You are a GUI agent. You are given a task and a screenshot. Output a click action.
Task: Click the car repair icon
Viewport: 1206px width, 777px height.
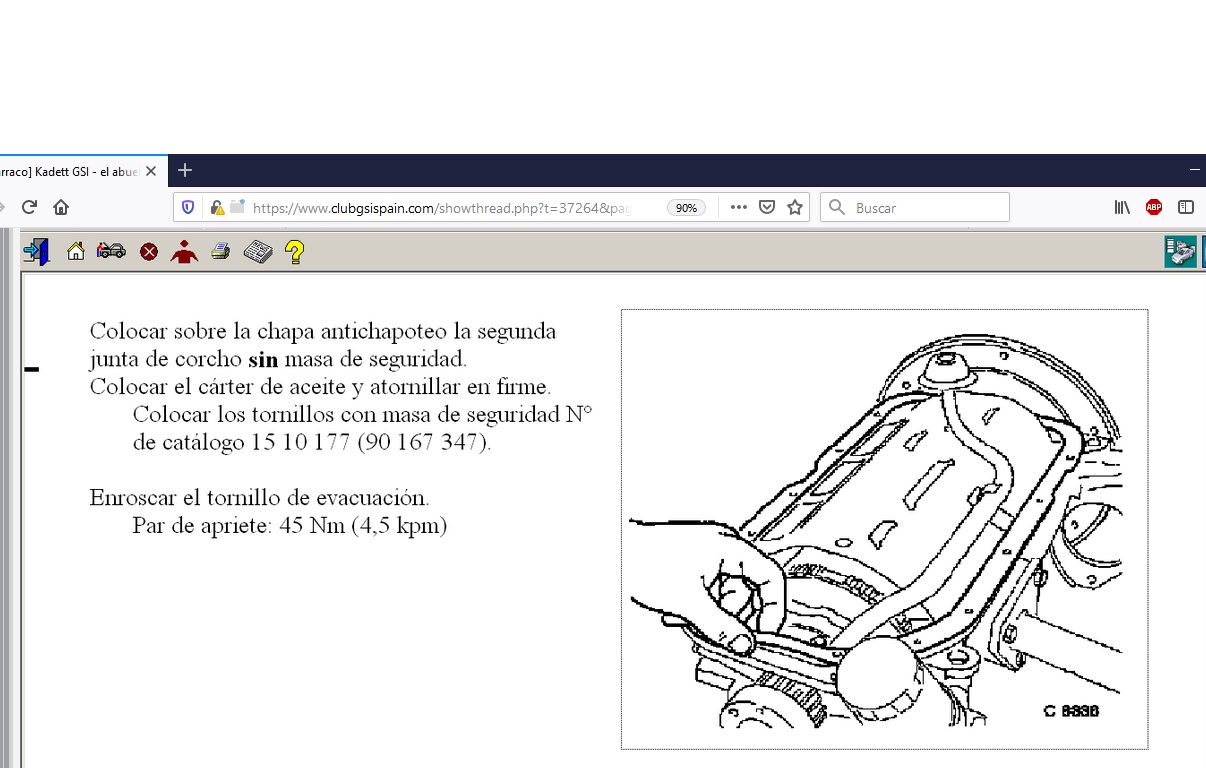111,252
